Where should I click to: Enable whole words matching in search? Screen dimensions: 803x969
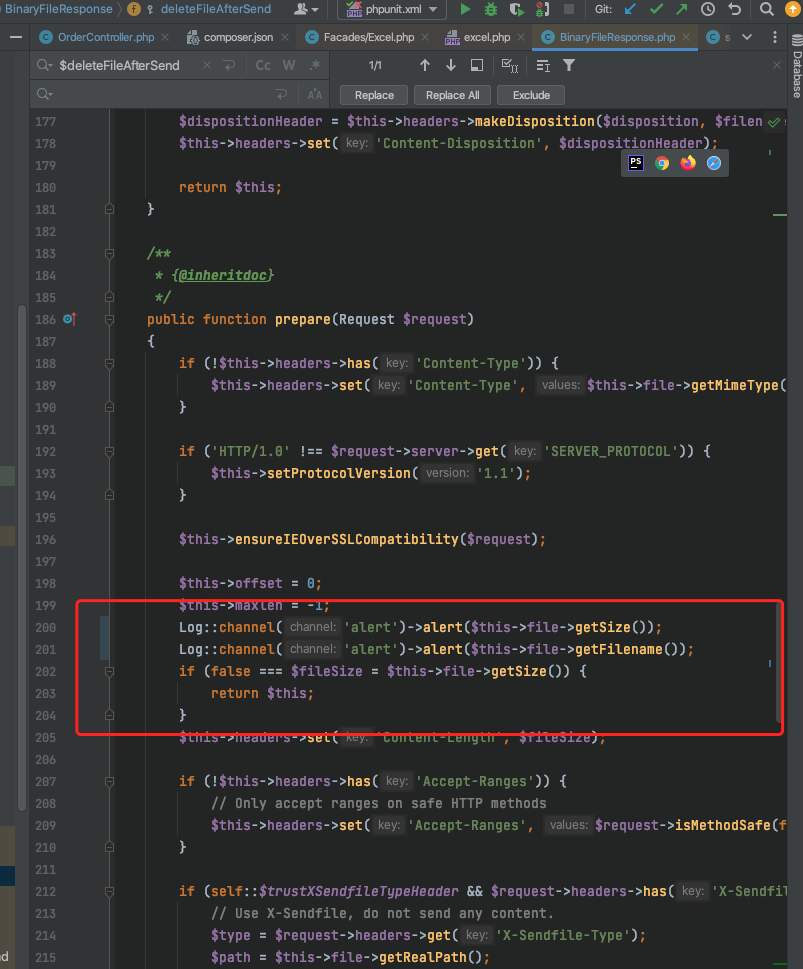coord(289,65)
